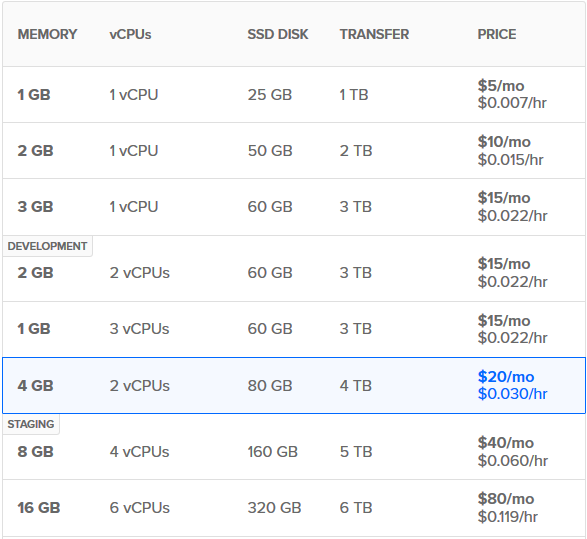Screen dimensions: 587x539
Task: Pick the 2 GB 2 vCPUs plan
Action: click(x=294, y=269)
